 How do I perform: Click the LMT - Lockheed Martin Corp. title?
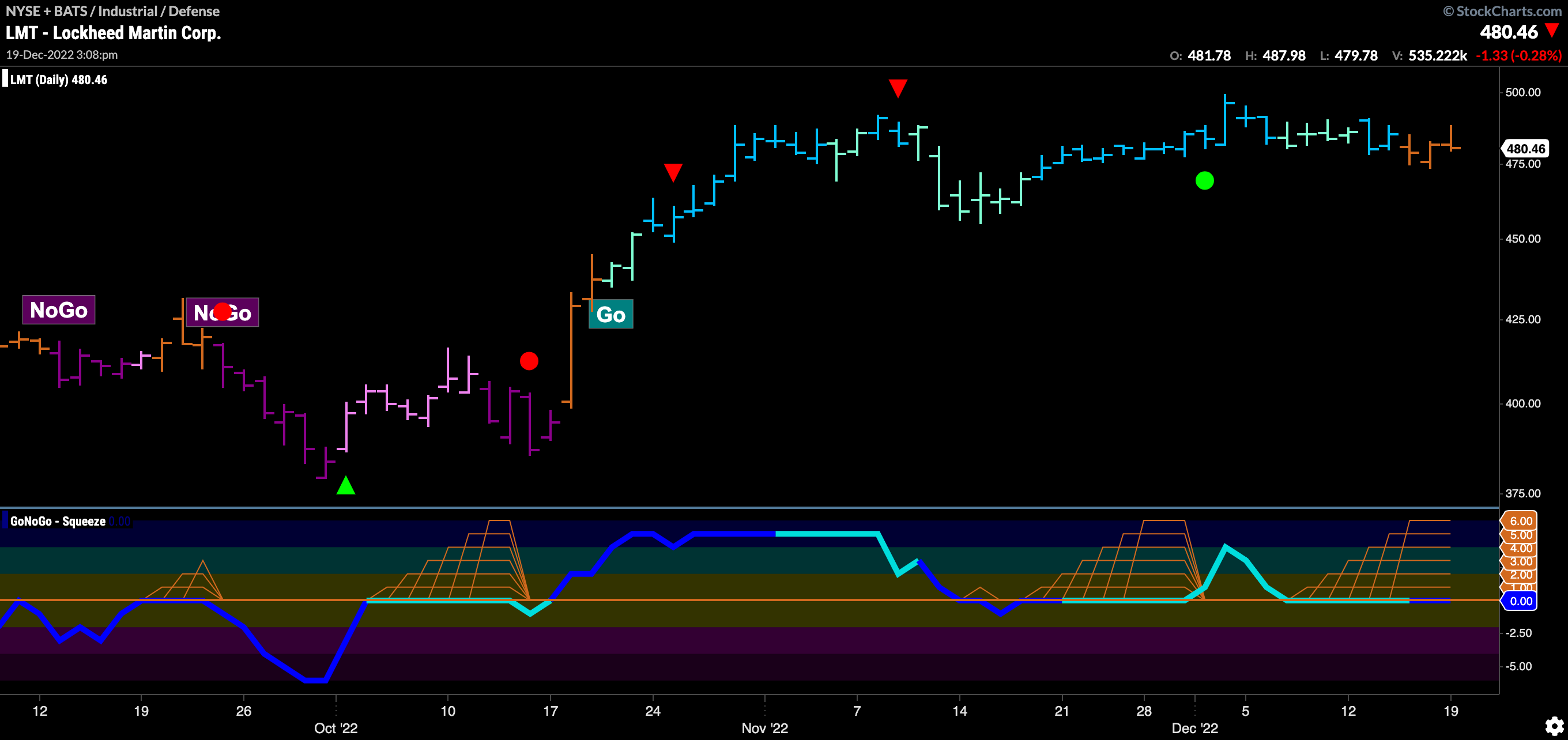pyautogui.click(x=113, y=33)
